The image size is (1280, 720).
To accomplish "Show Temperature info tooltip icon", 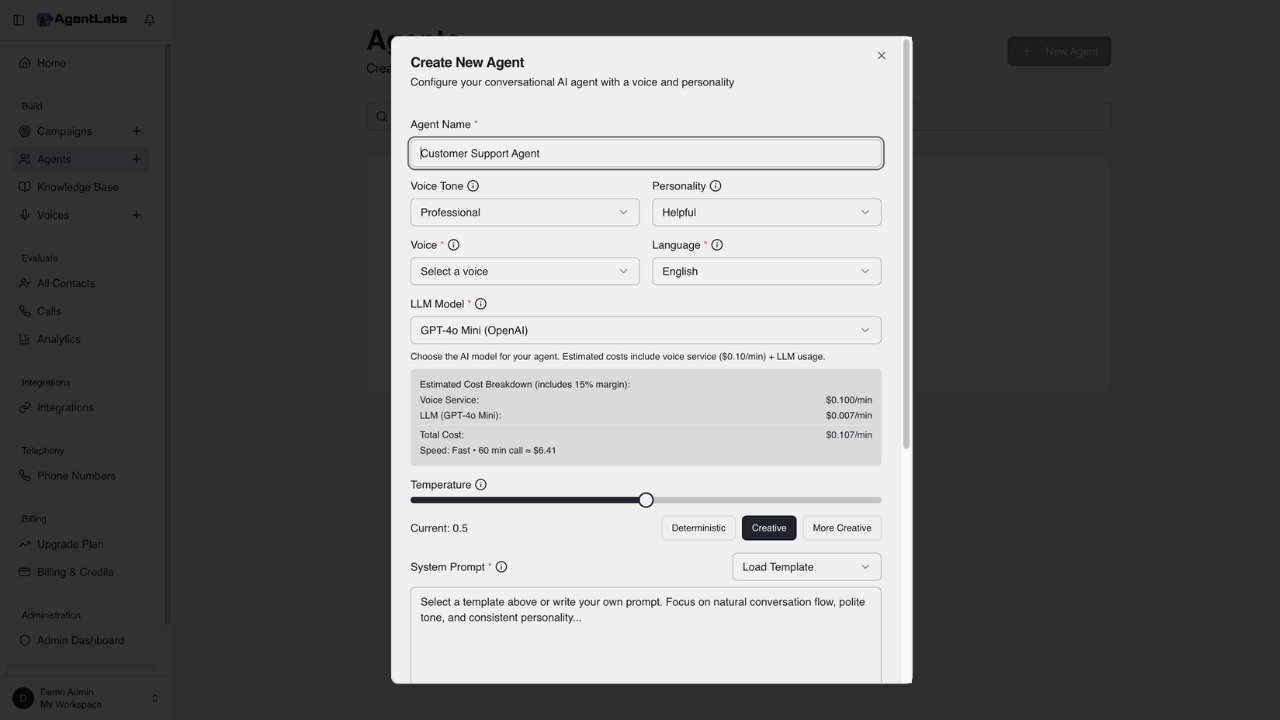I will 480,485.
